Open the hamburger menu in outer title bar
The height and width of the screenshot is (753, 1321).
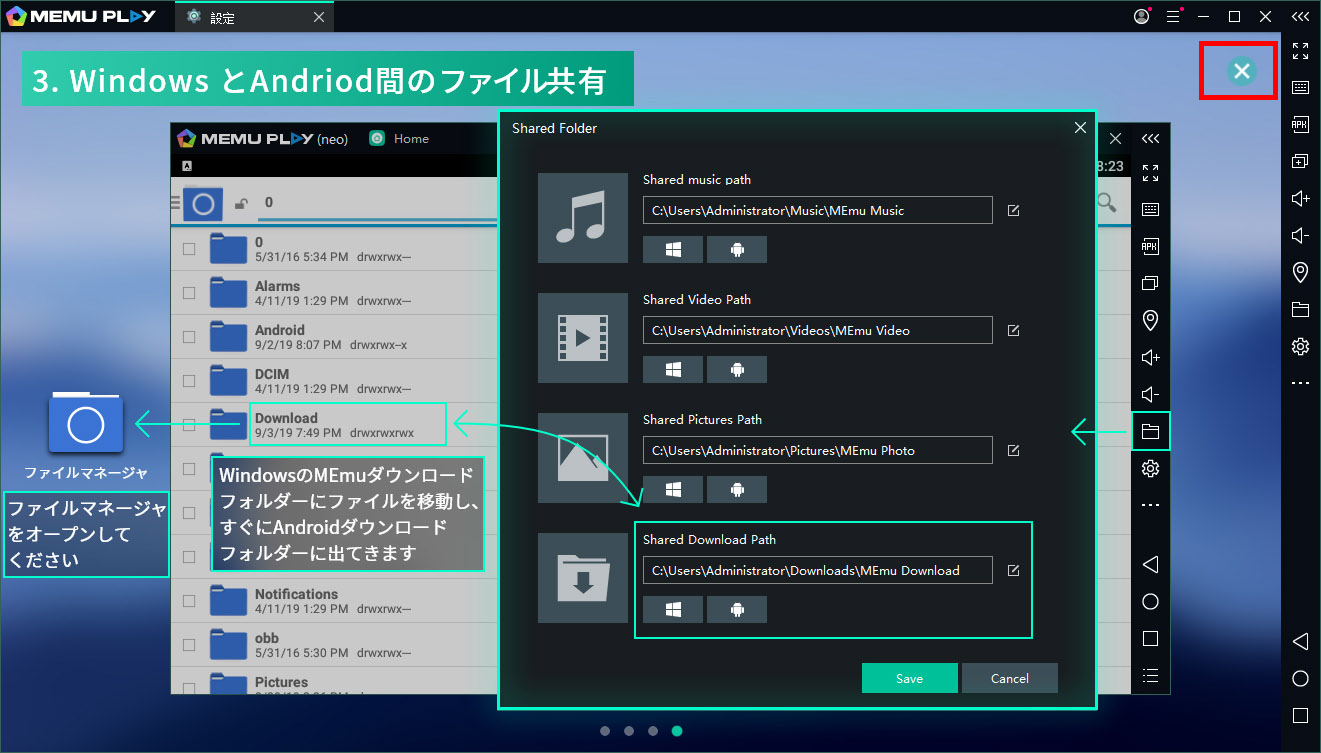[1174, 16]
